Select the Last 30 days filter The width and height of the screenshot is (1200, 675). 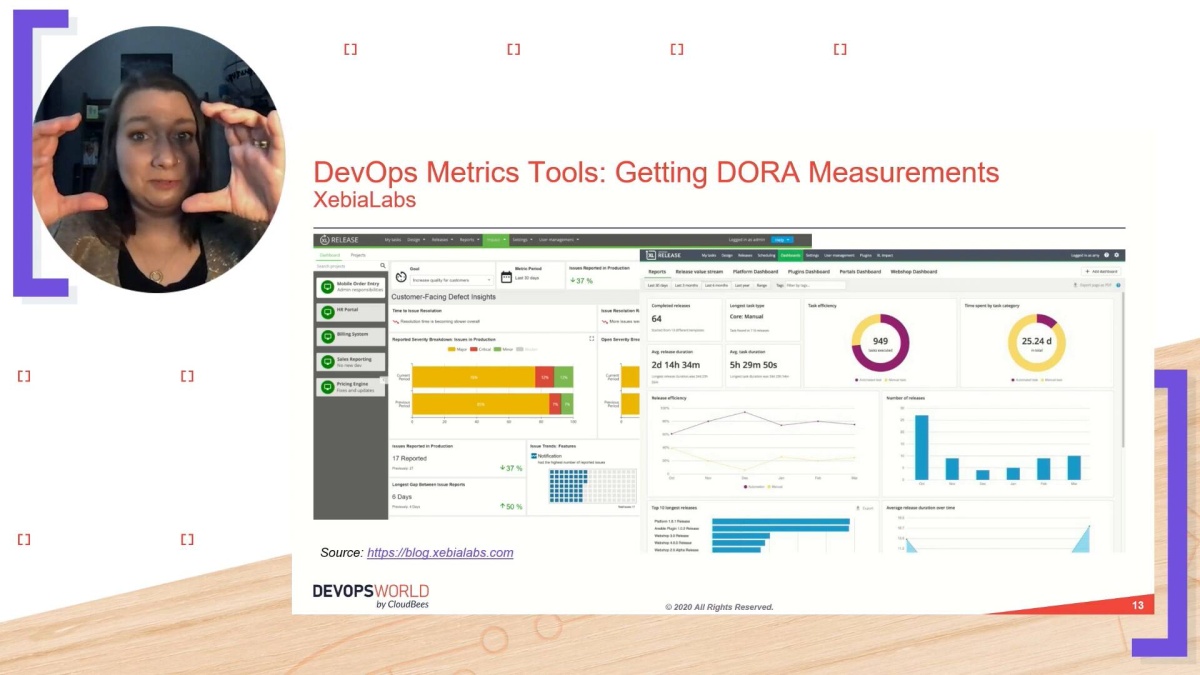point(658,285)
